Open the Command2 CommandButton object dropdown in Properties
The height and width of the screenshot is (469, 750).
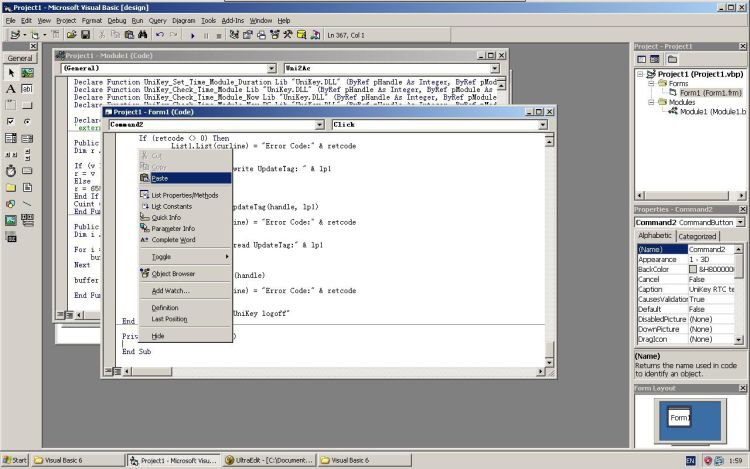[740, 222]
